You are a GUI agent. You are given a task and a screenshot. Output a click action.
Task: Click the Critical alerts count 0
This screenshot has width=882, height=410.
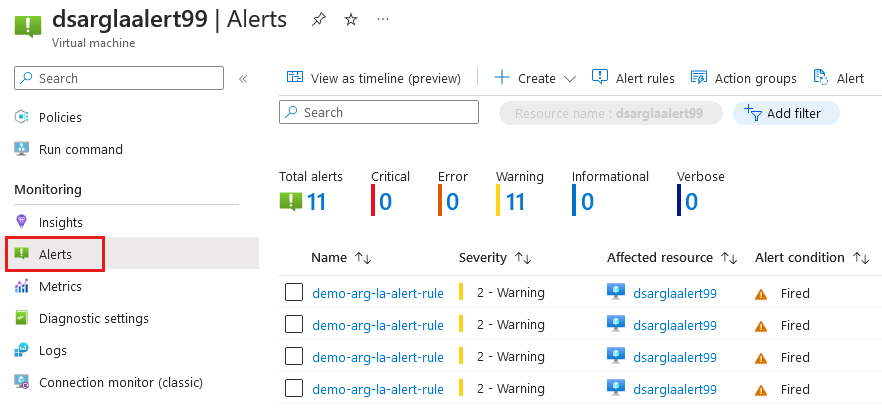pos(385,202)
